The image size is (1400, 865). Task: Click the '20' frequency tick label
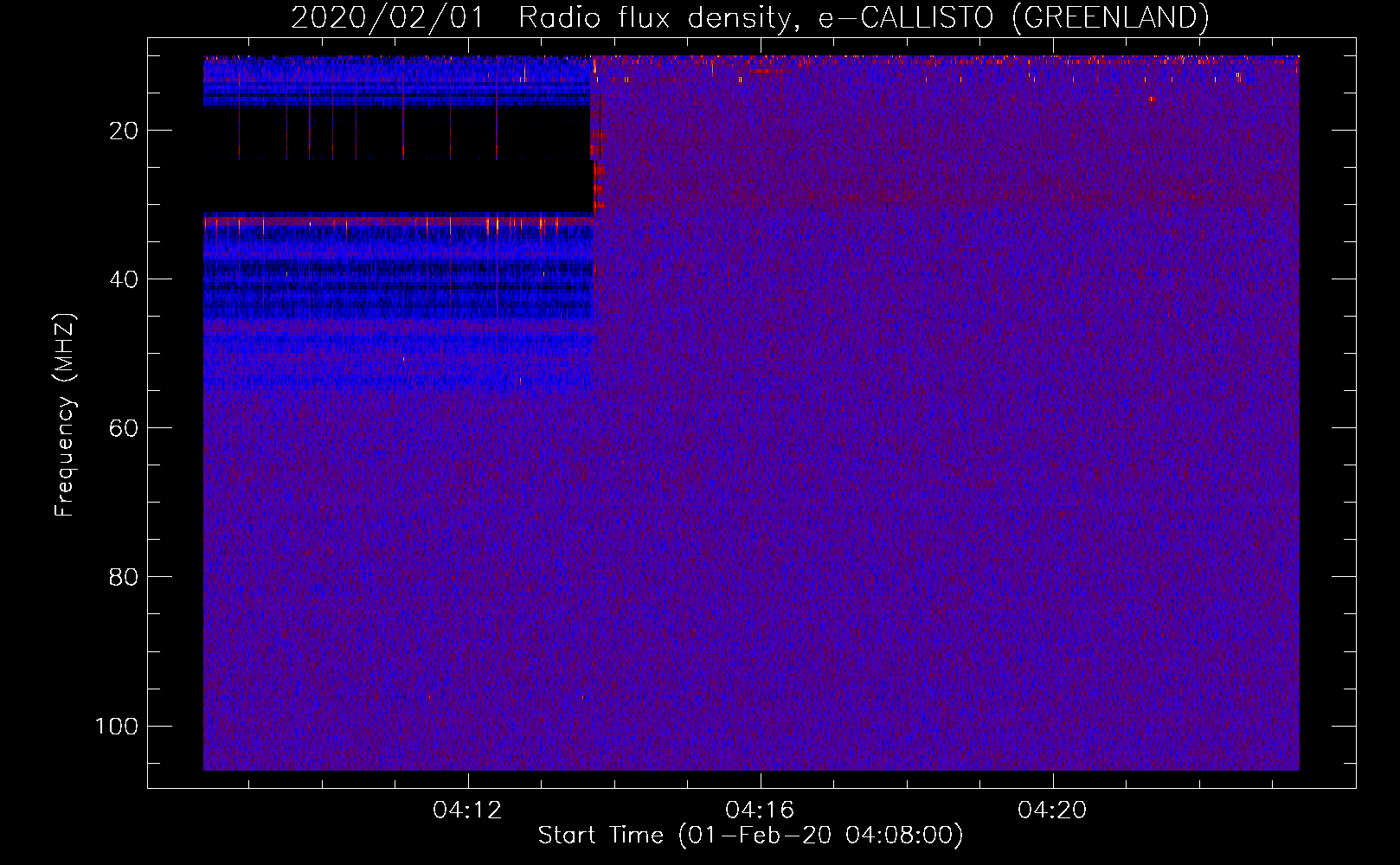click(x=124, y=131)
